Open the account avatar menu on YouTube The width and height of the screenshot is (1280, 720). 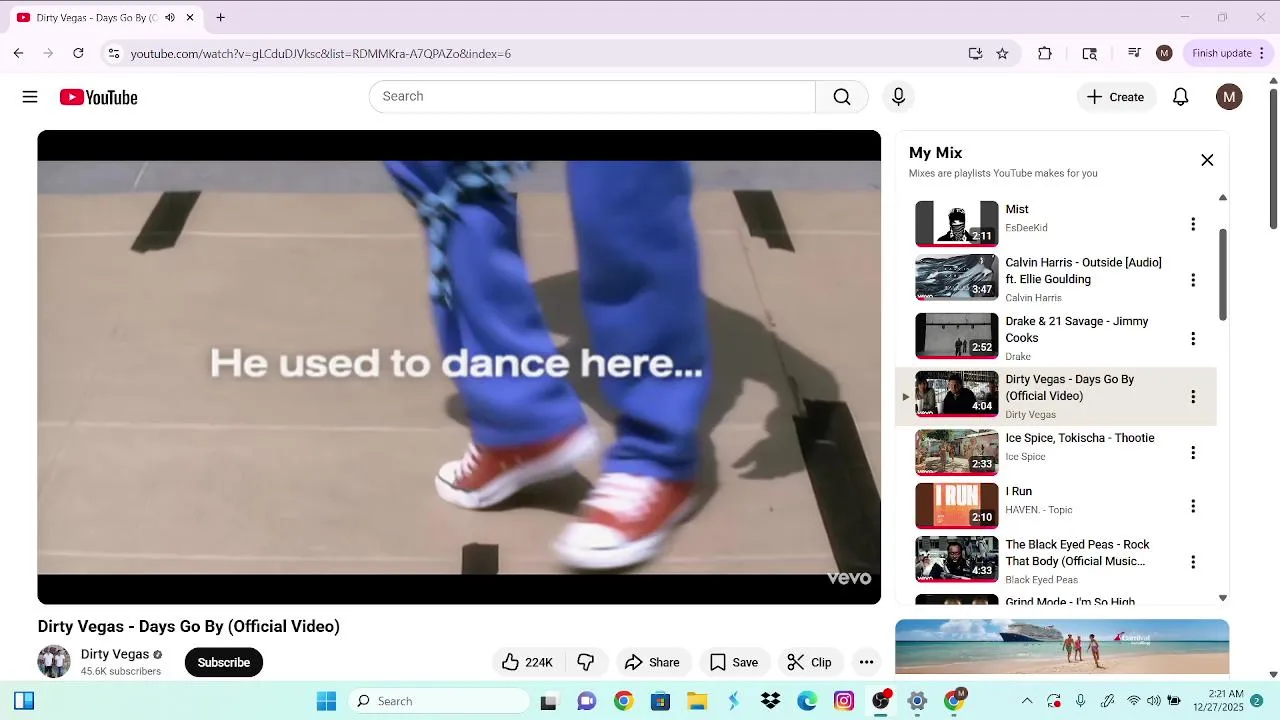pyautogui.click(x=1229, y=97)
